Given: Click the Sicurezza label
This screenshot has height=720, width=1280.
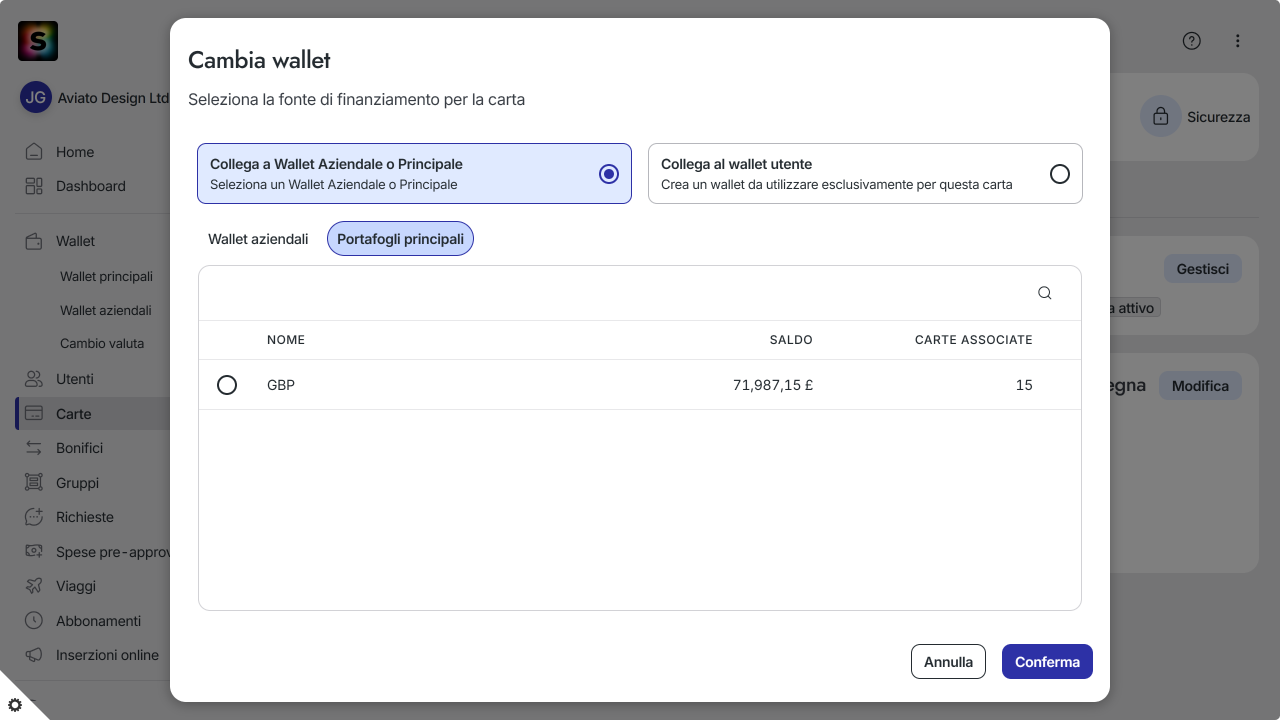Looking at the screenshot, I should click(x=1219, y=117).
